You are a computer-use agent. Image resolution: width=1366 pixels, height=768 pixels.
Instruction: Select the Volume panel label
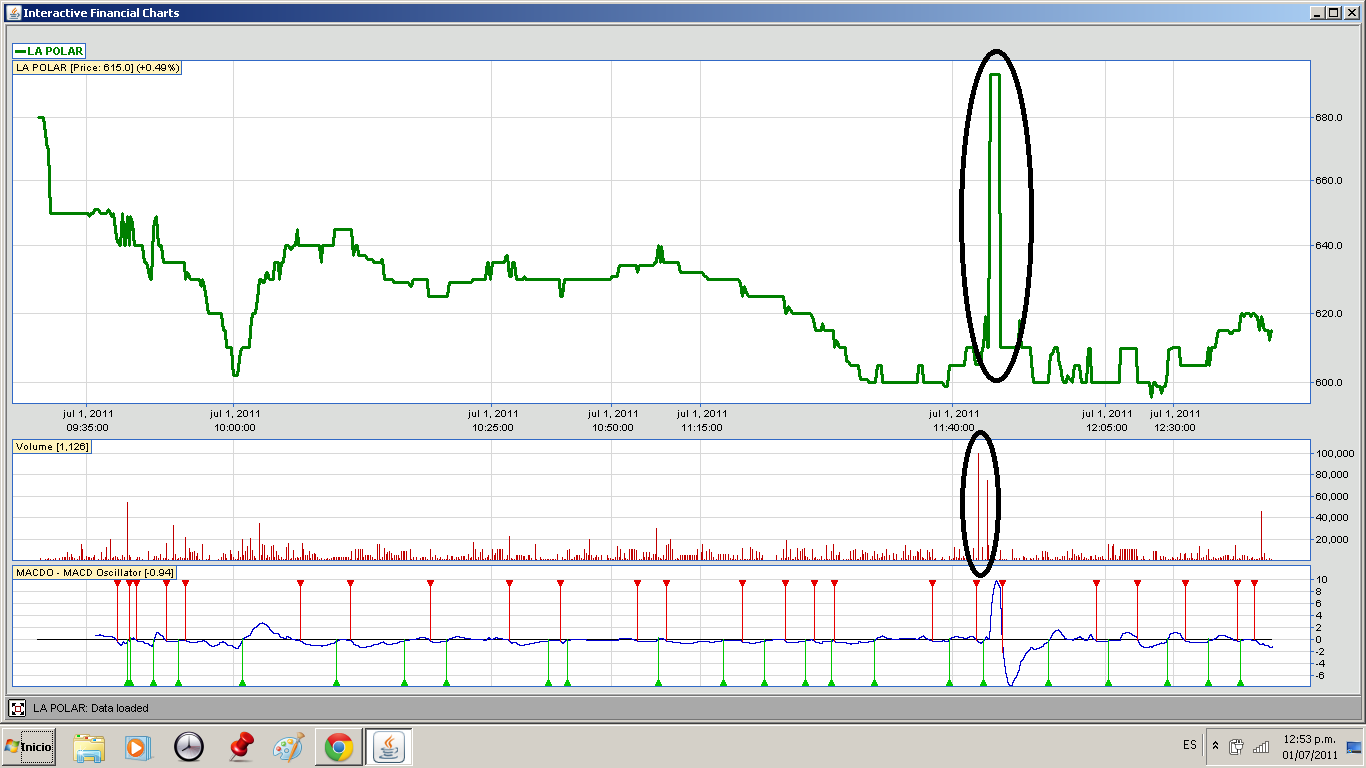click(52, 447)
